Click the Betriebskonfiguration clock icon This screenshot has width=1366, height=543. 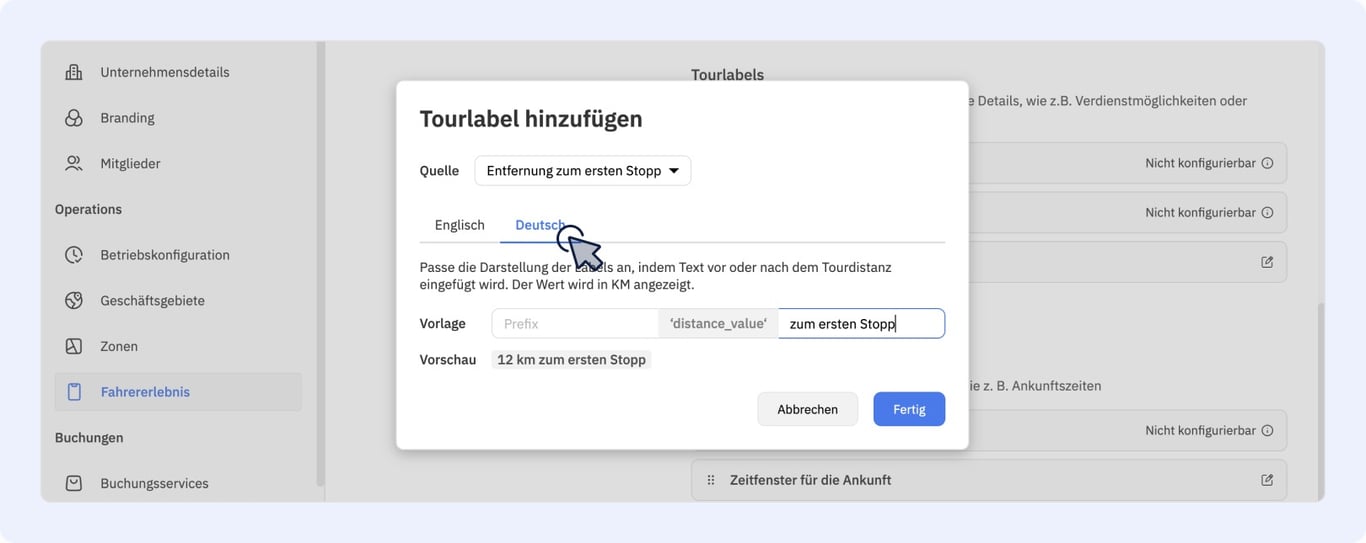[74, 255]
